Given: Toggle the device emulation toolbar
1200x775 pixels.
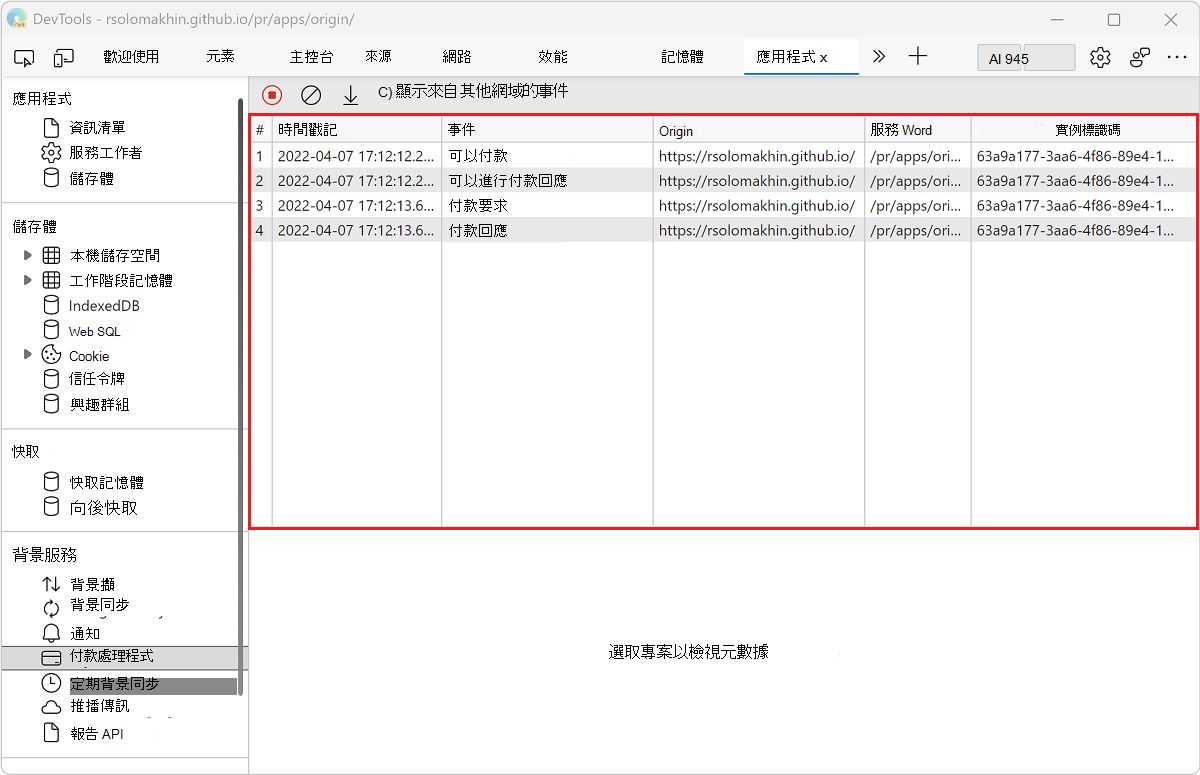Looking at the screenshot, I should [63, 57].
